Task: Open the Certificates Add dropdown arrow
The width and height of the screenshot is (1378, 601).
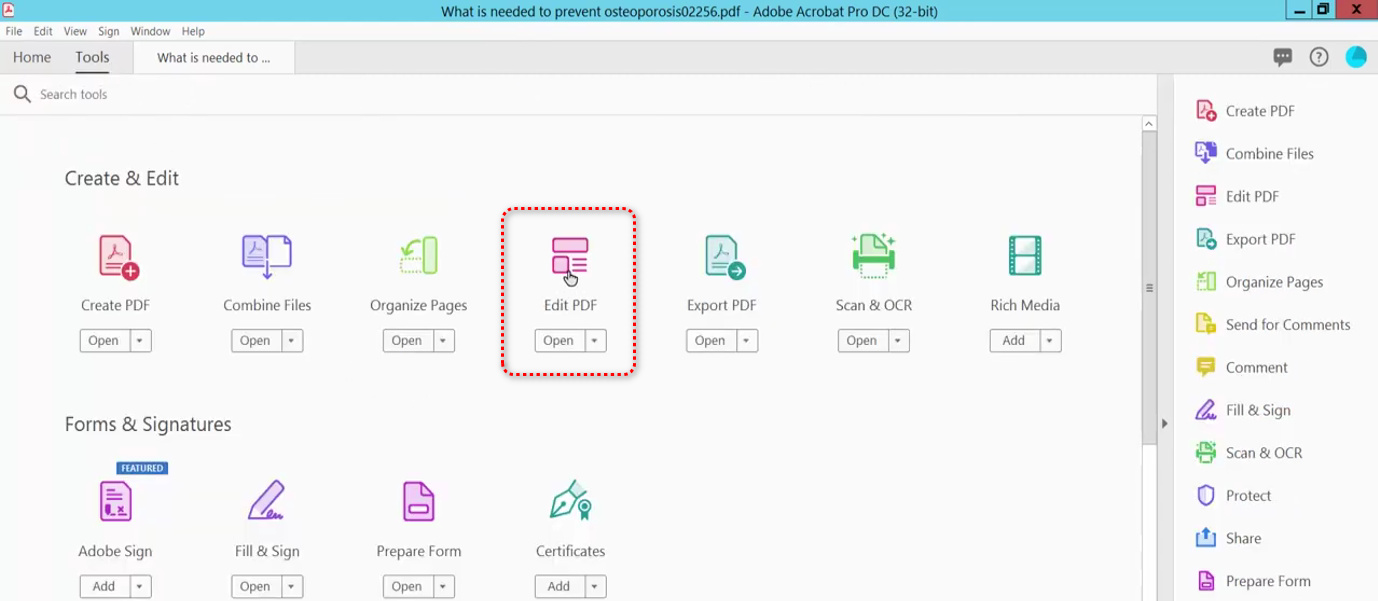Action: pos(595,587)
